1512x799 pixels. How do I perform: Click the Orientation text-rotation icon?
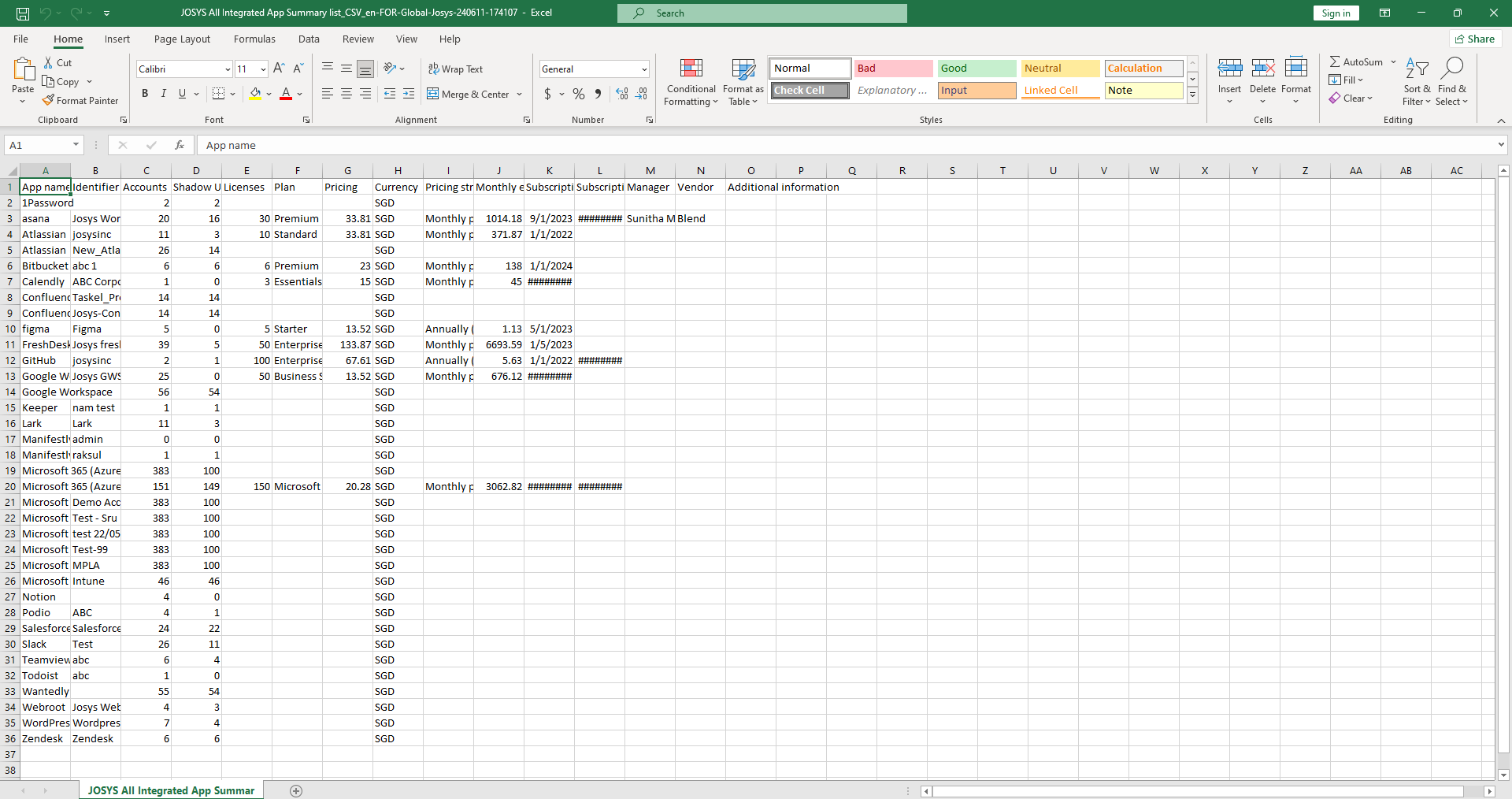click(x=390, y=69)
